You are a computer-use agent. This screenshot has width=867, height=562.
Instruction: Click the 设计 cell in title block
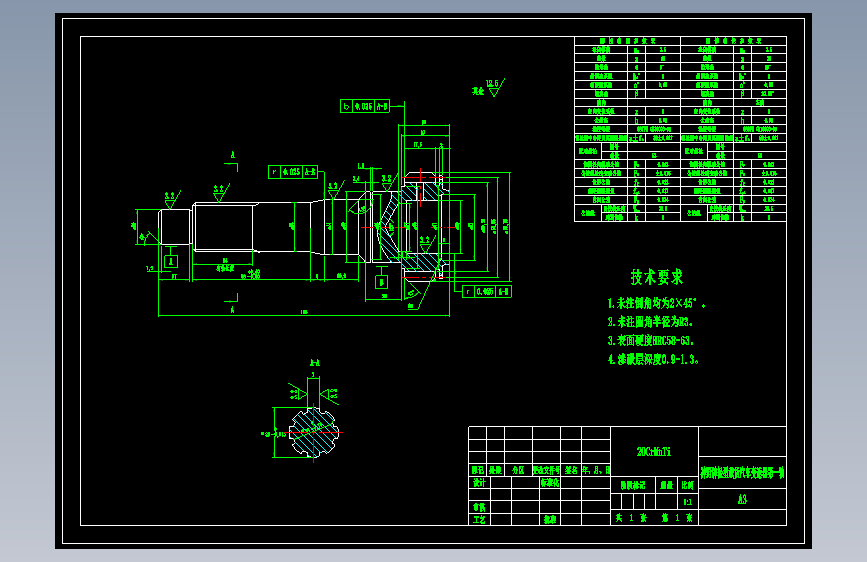(x=479, y=482)
